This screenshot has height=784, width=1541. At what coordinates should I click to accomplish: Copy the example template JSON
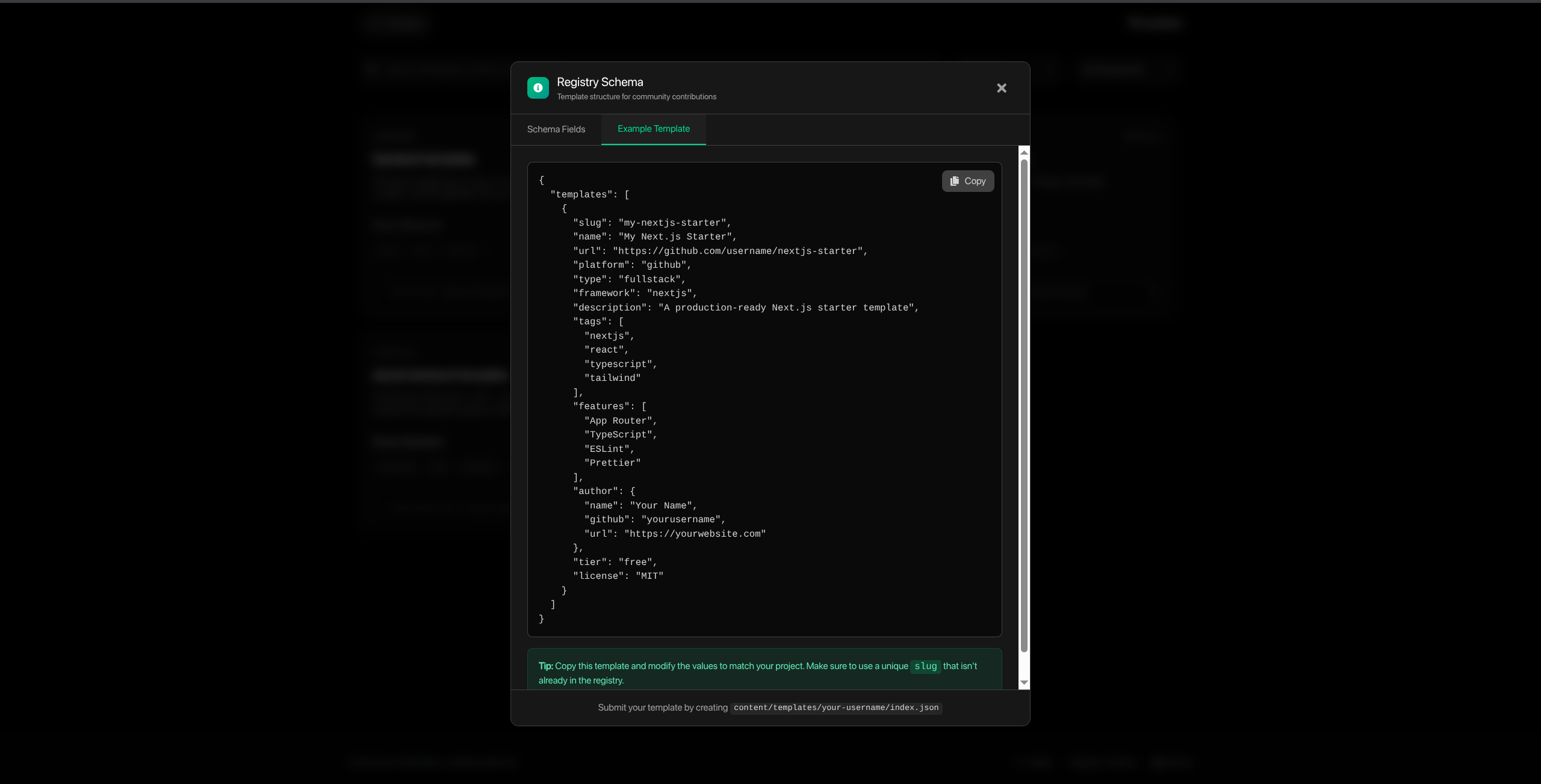967,181
